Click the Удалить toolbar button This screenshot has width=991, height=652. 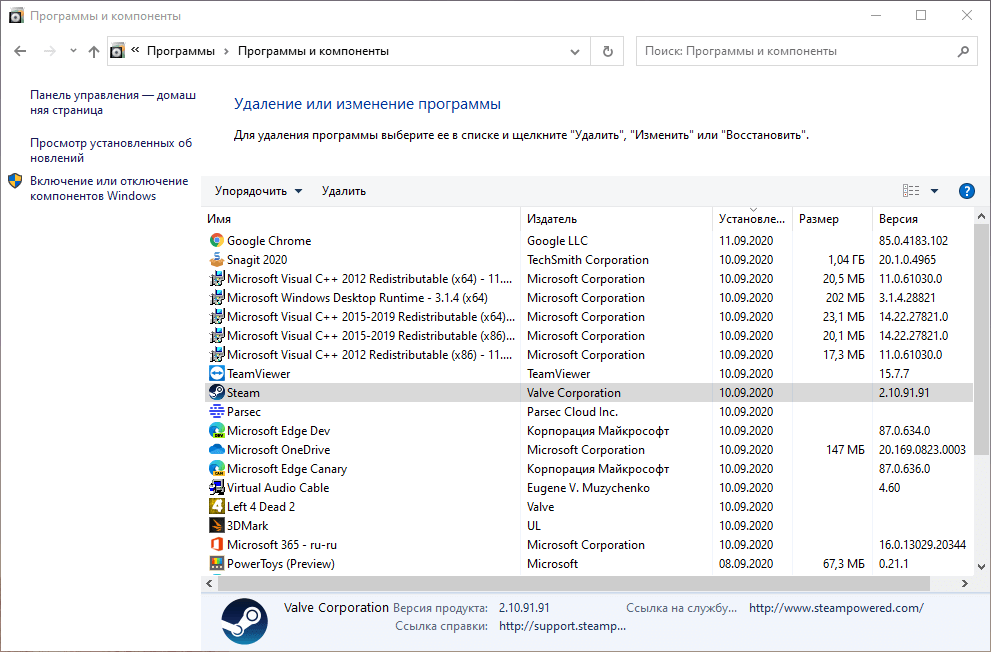coord(344,191)
